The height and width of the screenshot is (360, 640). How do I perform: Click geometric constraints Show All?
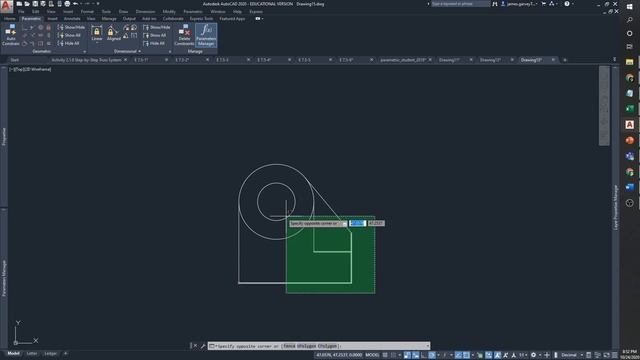[x=69, y=36]
